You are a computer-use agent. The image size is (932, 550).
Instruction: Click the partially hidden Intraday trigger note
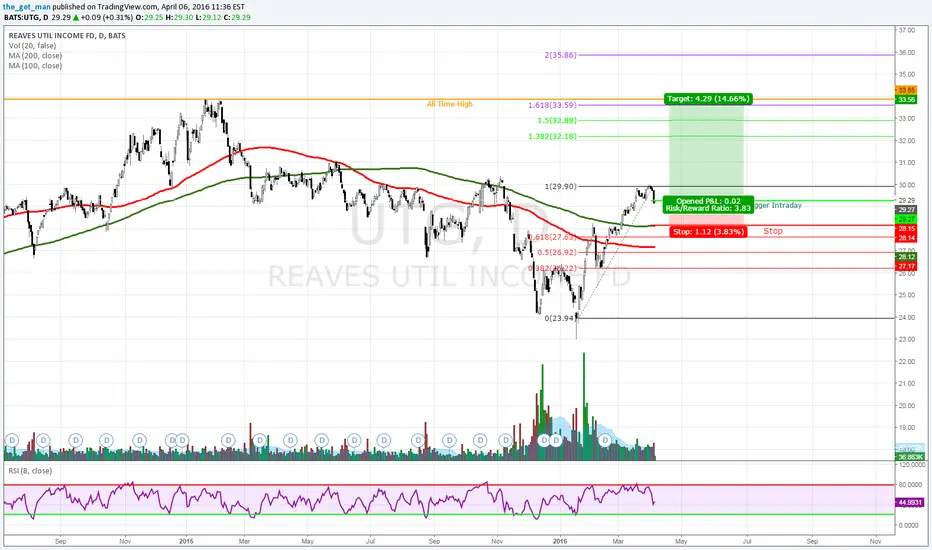pos(778,205)
